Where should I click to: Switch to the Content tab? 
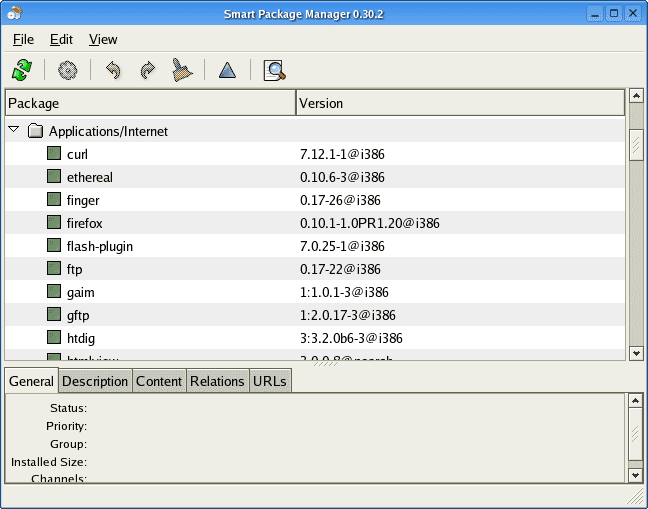coord(159,381)
